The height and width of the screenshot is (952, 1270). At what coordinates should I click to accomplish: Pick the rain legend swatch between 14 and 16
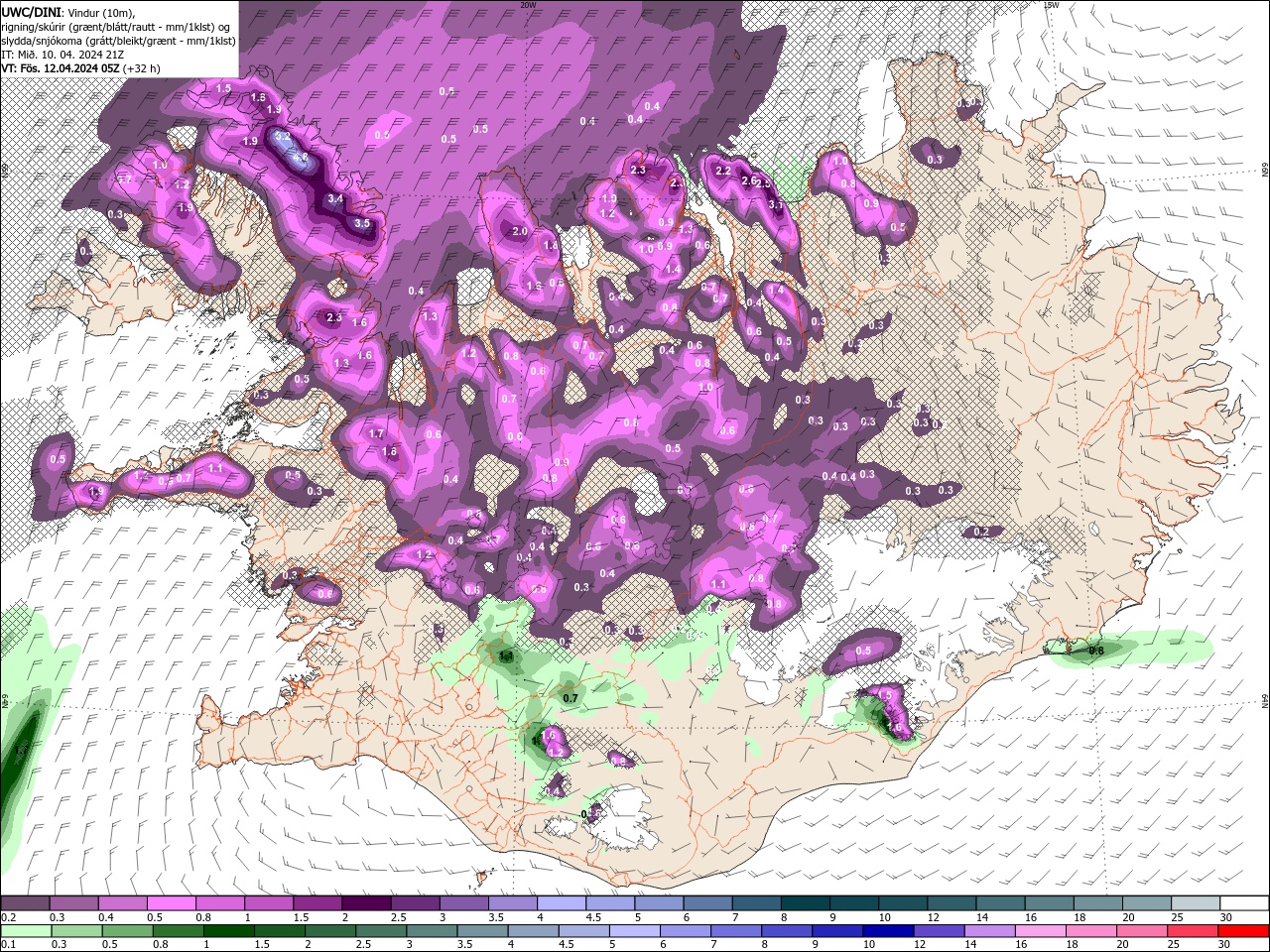pos(987,931)
